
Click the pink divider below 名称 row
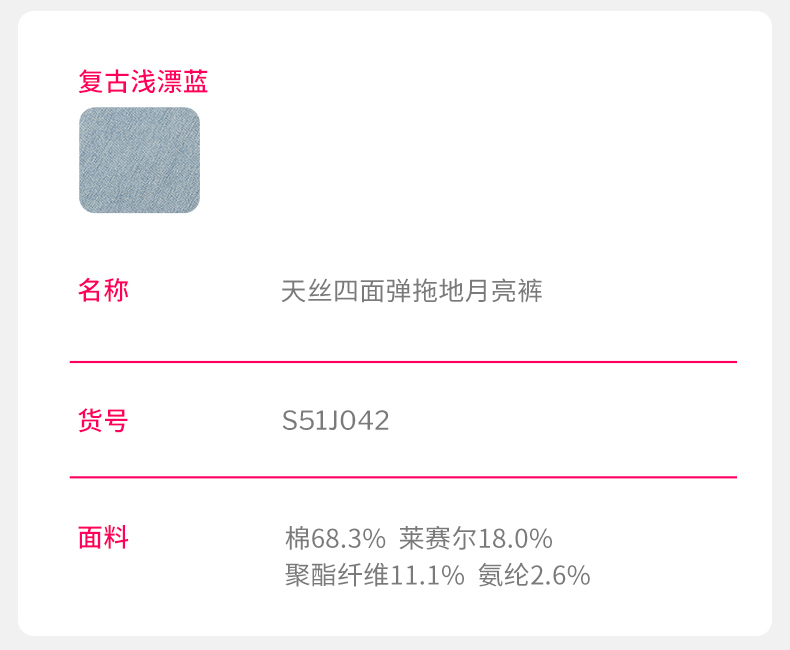[403, 362]
